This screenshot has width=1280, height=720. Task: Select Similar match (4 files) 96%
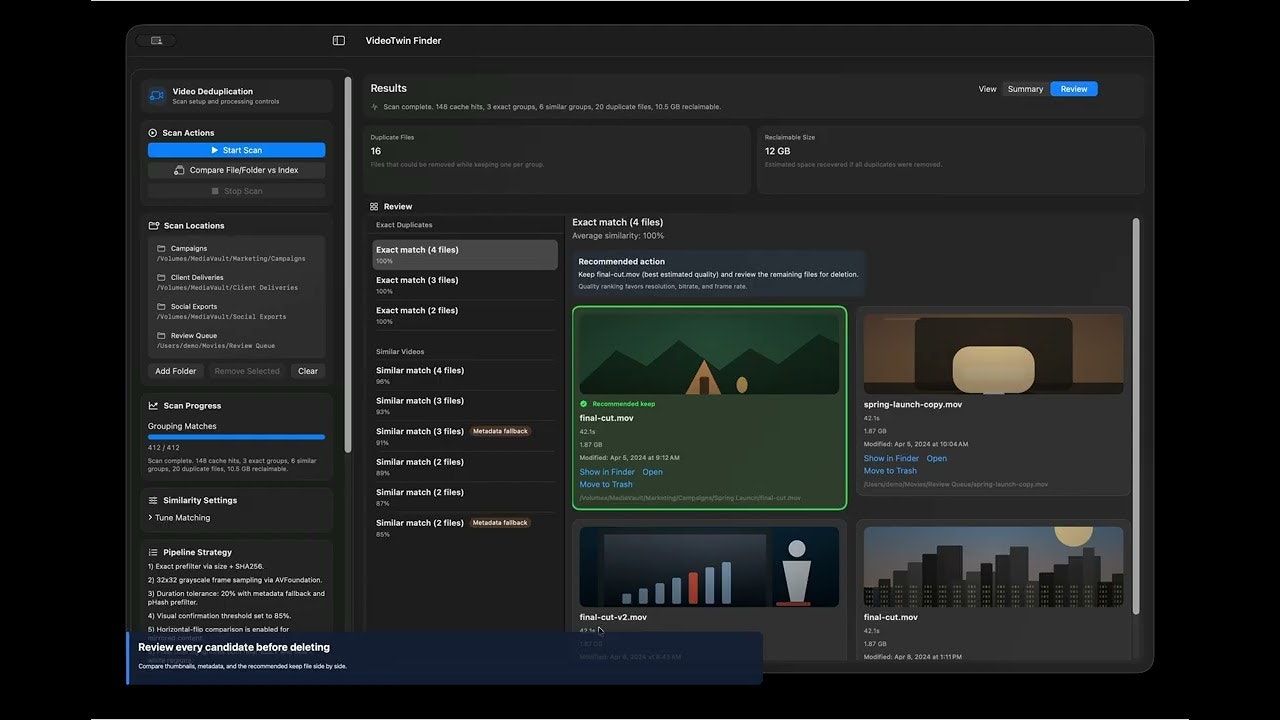point(465,375)
